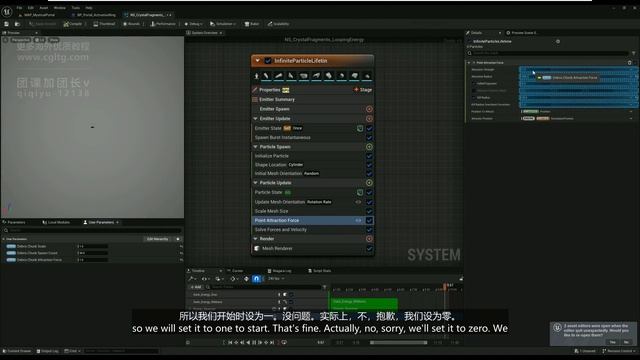Click the Bounds toolbar button
This screenshot has width=640, height=360.
pos(131,24)
